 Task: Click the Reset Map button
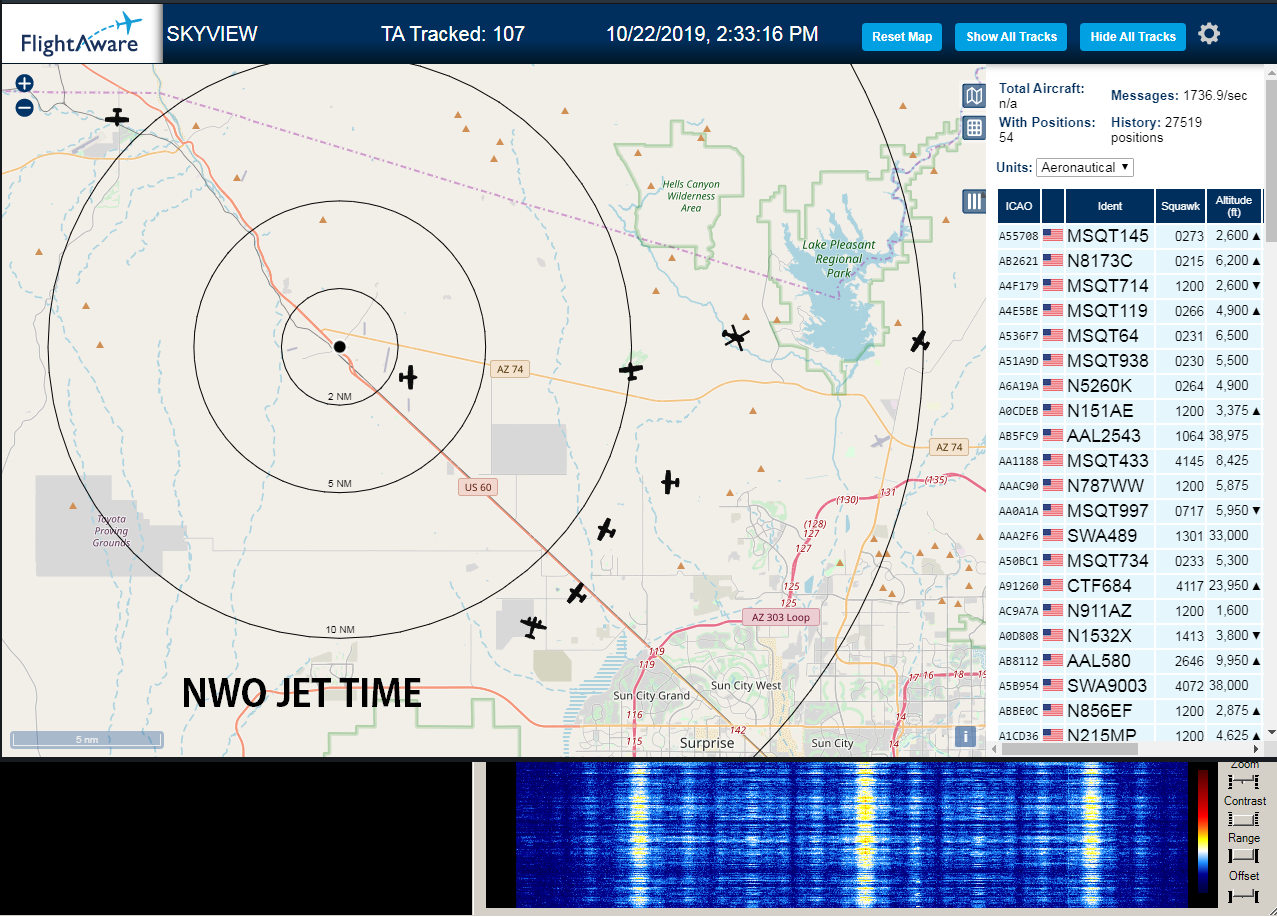[902, 37]
